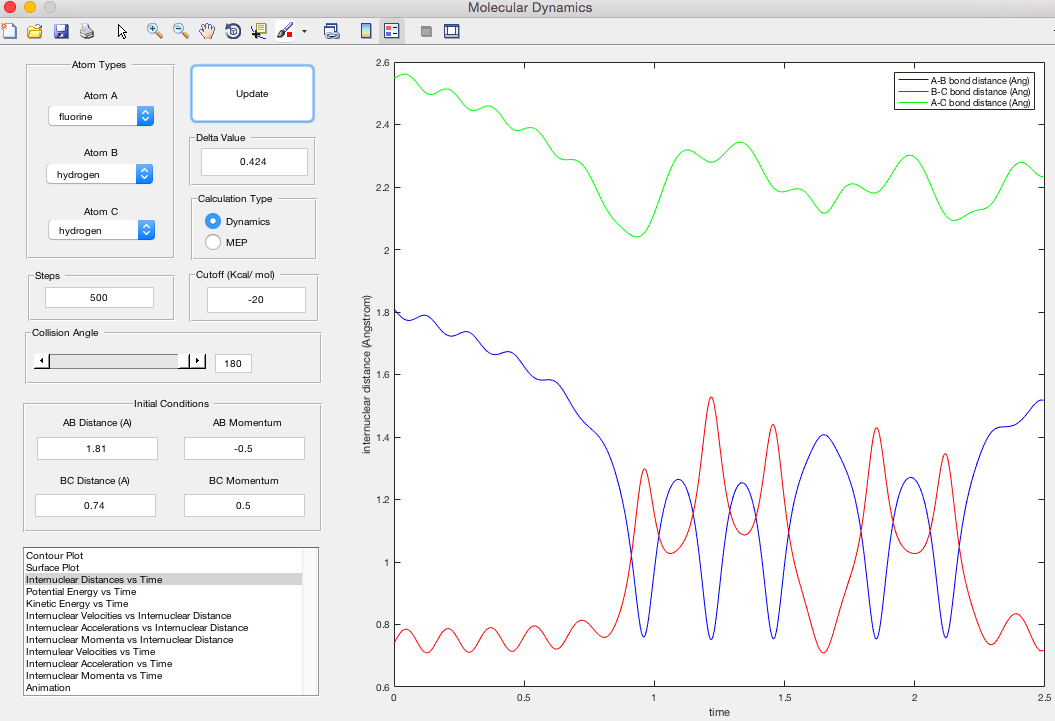Select the Zoom In magnifier tool

tap(155, 31)
